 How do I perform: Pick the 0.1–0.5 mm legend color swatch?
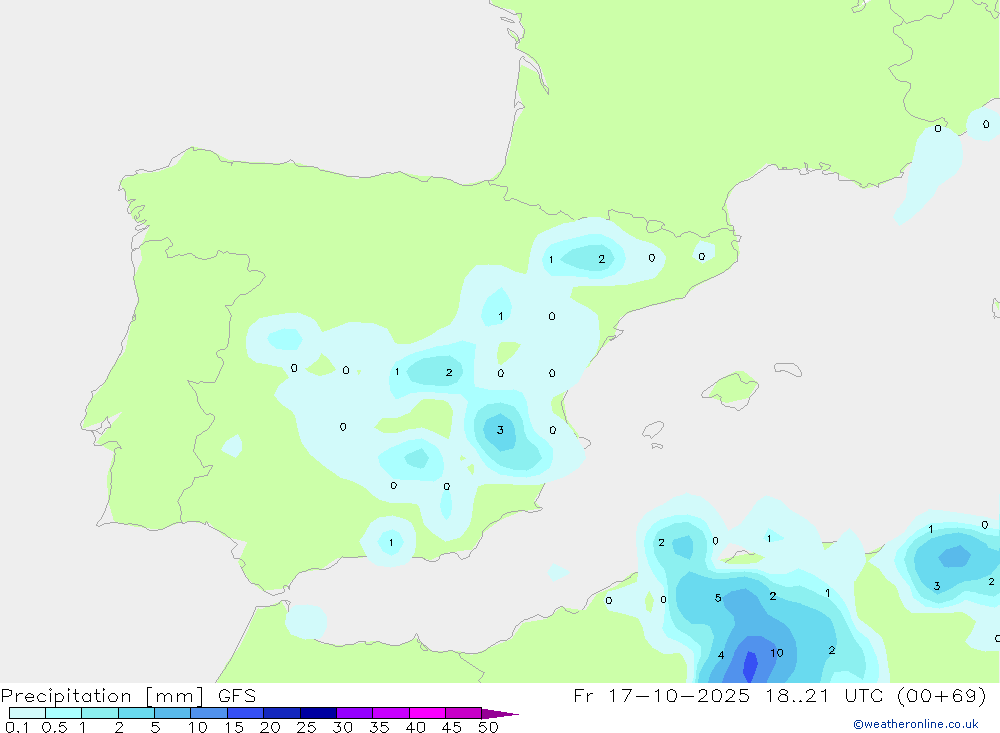click(27, 713)
